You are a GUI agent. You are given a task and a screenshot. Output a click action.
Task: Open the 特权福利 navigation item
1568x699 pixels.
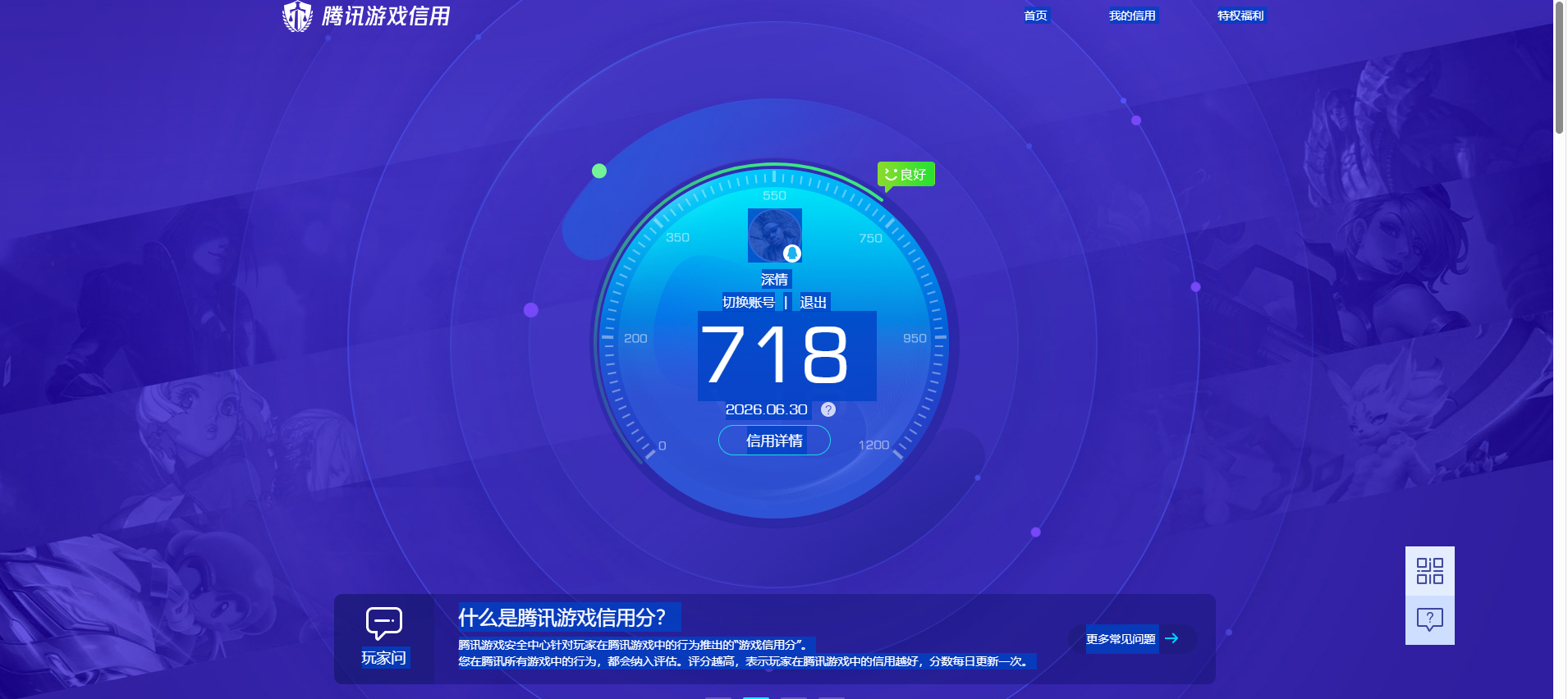pos(1240,16)
